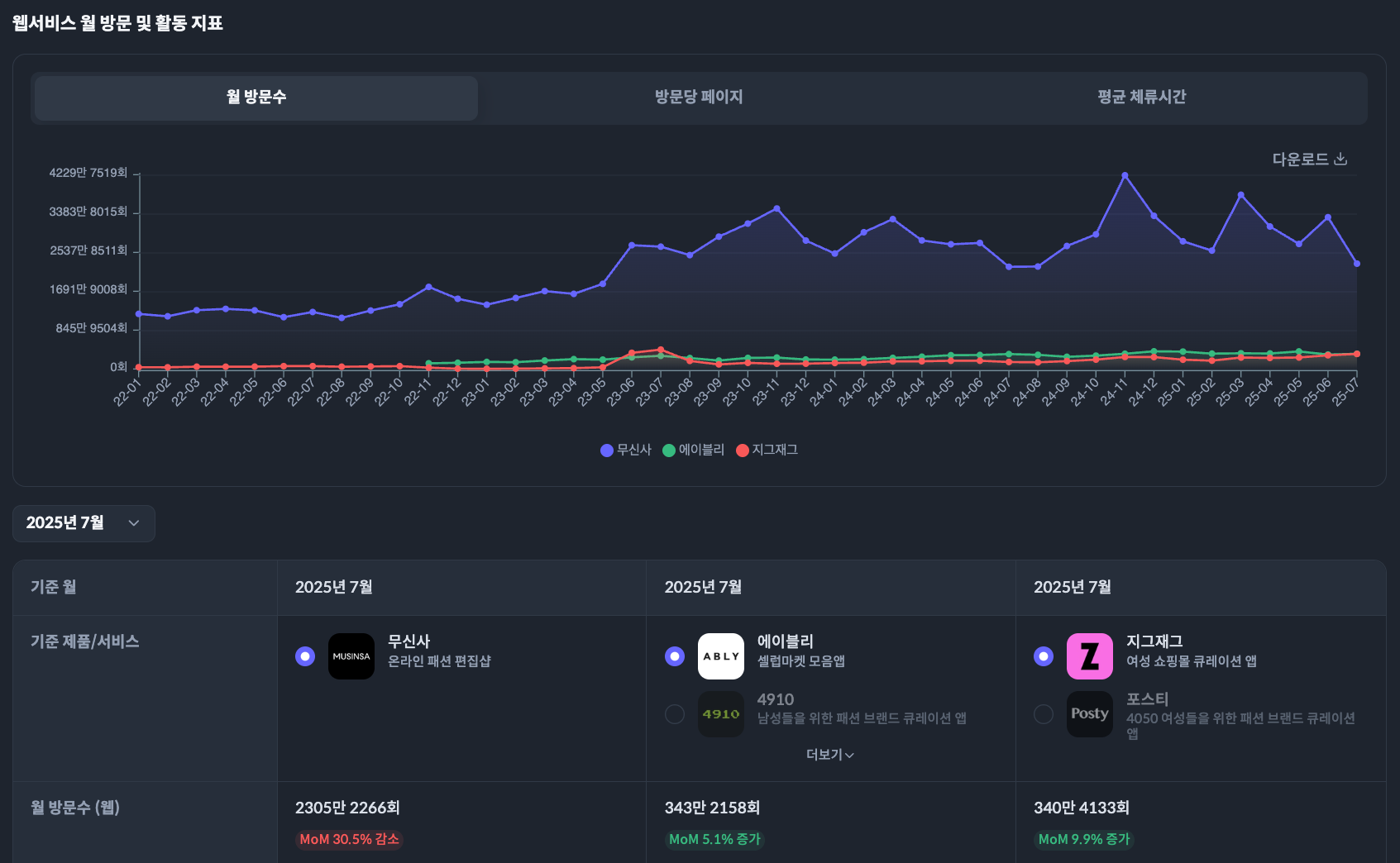Select the 무신사 radio button

(x=304, y=656)
